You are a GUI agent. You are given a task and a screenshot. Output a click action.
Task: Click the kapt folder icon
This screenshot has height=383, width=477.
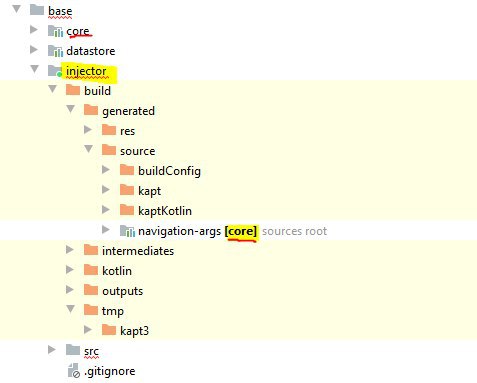pos(127,190)
